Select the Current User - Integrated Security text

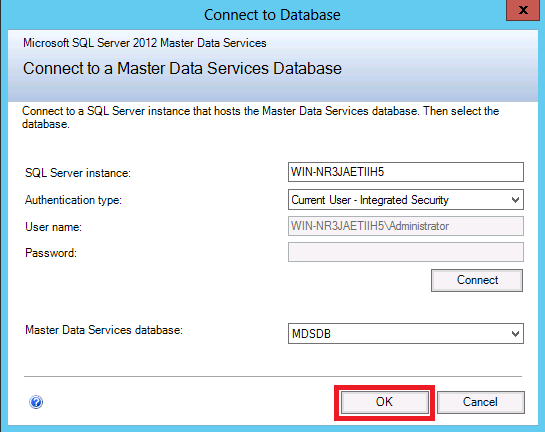(370, 200)
